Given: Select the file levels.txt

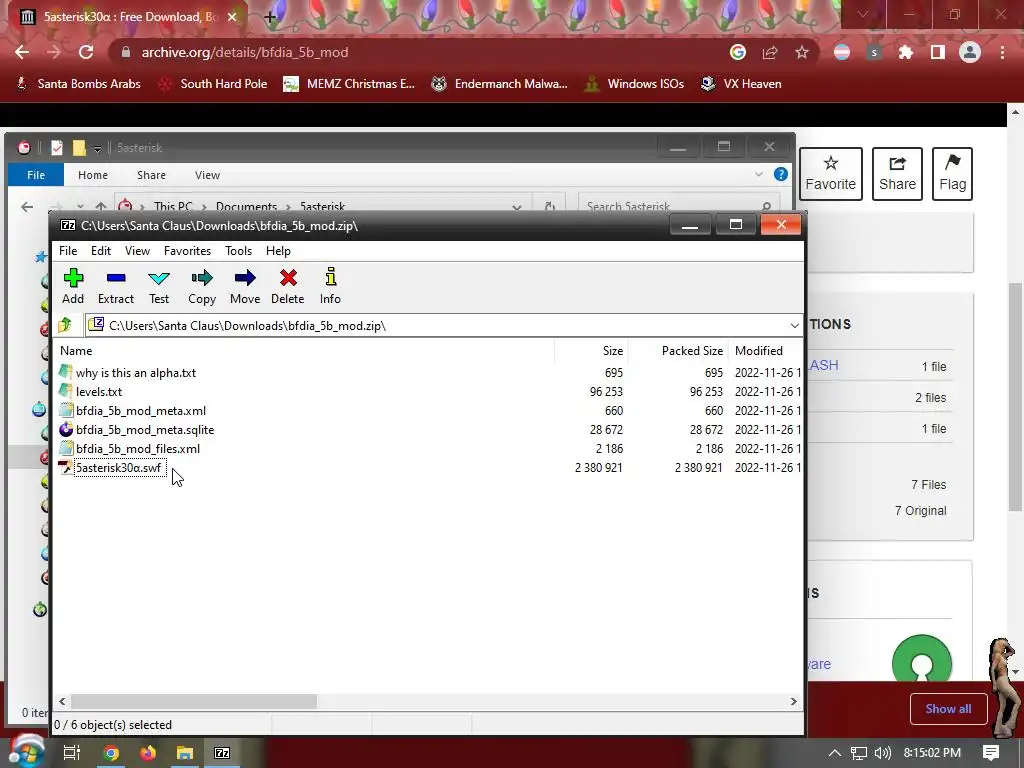Looking at the screenshot, I should click(99, 392).
